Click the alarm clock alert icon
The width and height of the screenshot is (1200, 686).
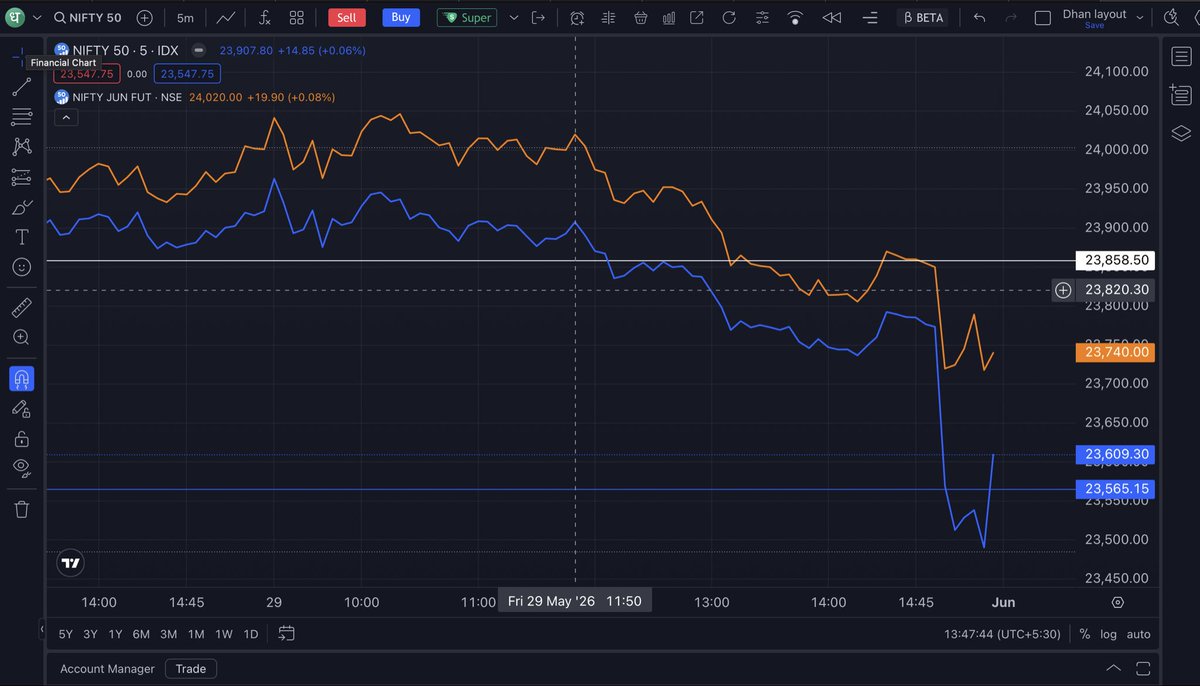pyautogui.click(x=577, y=17)
